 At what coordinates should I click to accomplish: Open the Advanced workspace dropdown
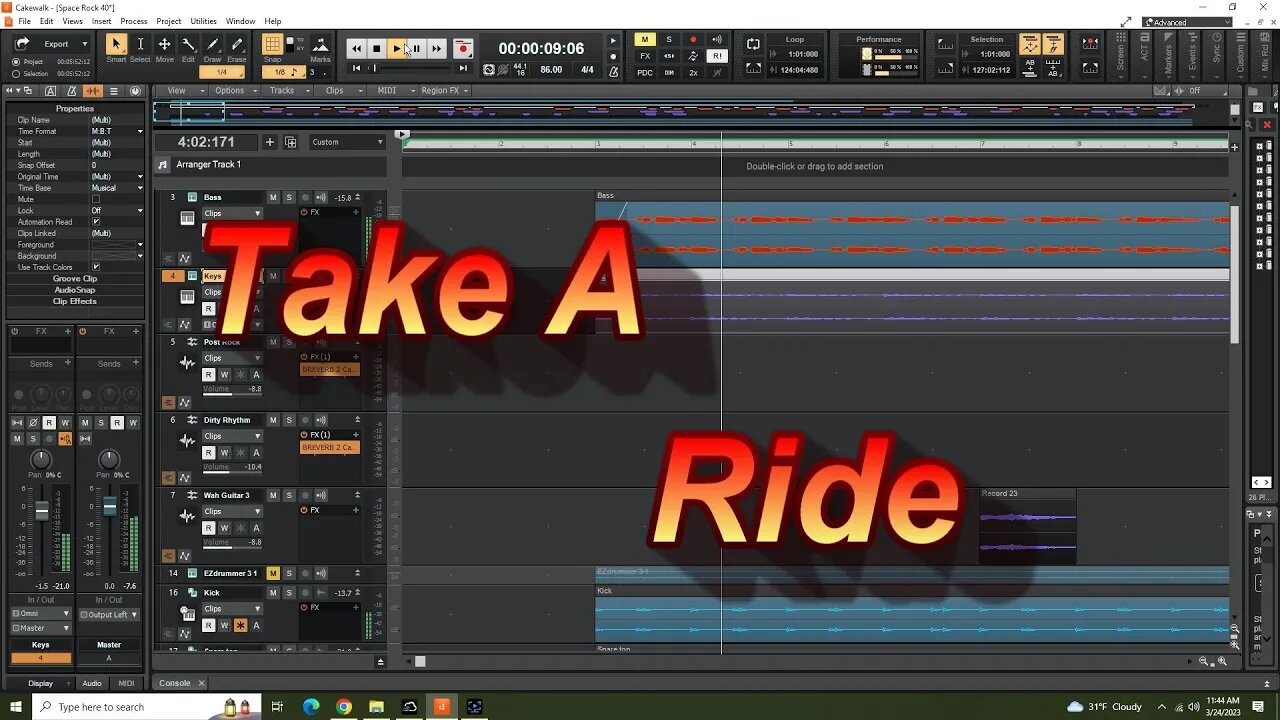pyautogui.click(x=1188, y=22)
